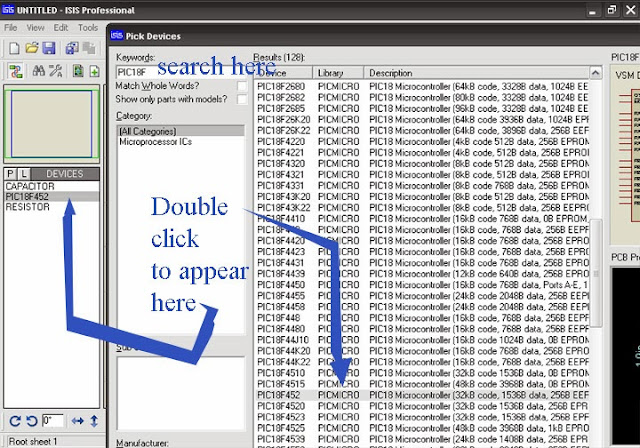Image resolution: width=640 pixels, height=448 pixels.
Task: Select highlighted PIC18F452 result row
Action: coord(422,395)
